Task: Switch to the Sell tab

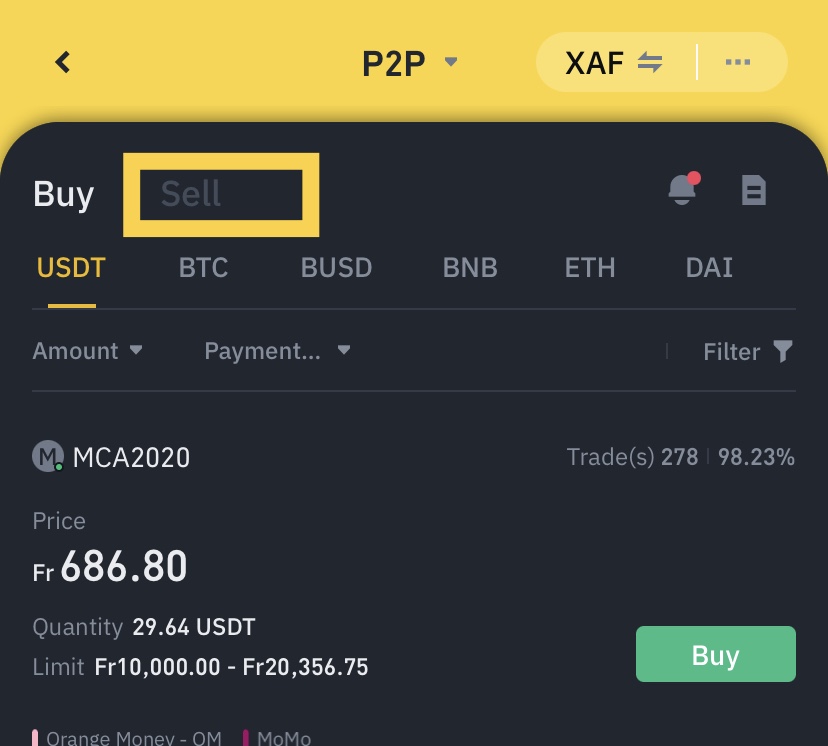Action: [191, 194]
